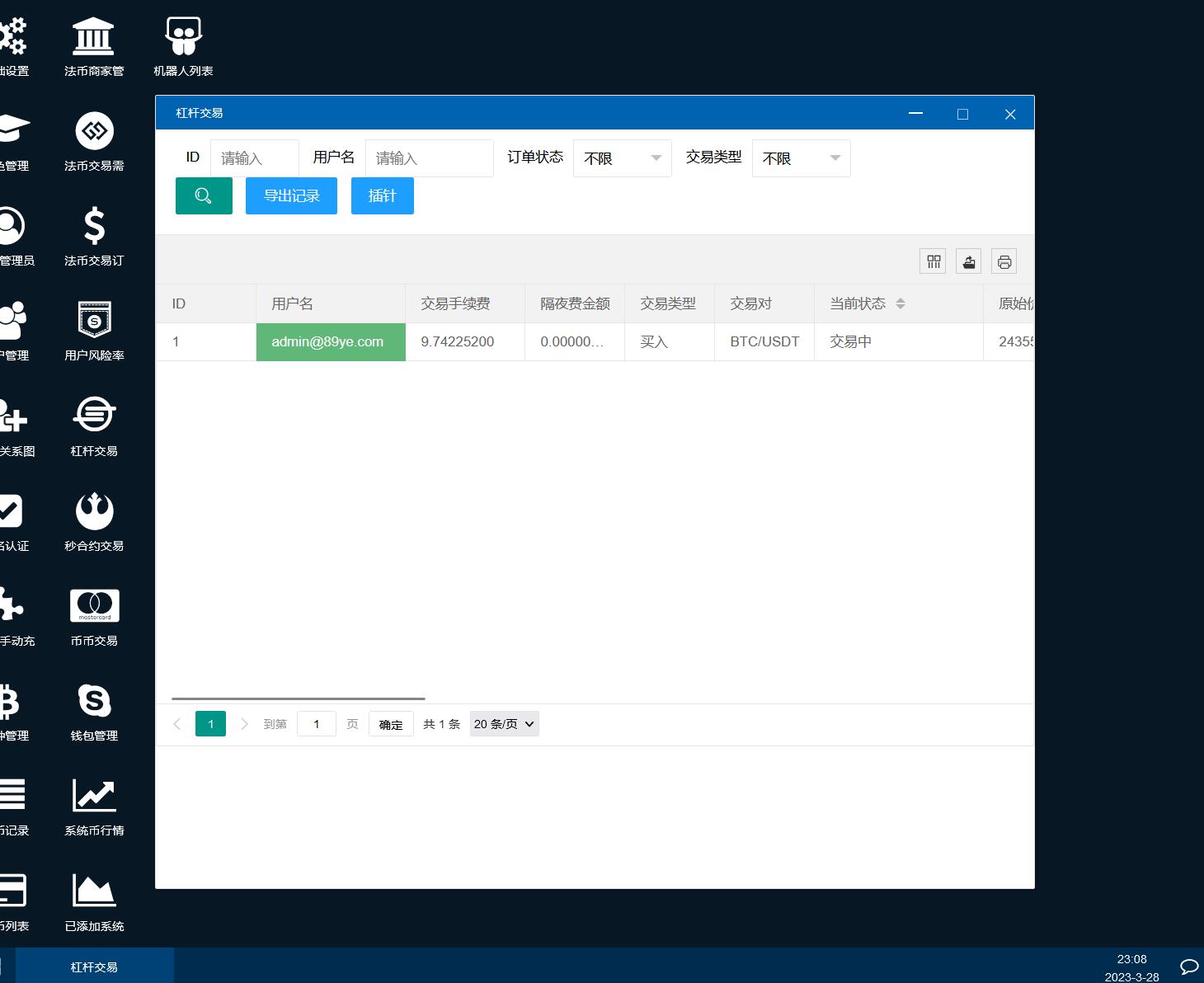
Task: Click the 用户名 input field
Action: [429, 158]
